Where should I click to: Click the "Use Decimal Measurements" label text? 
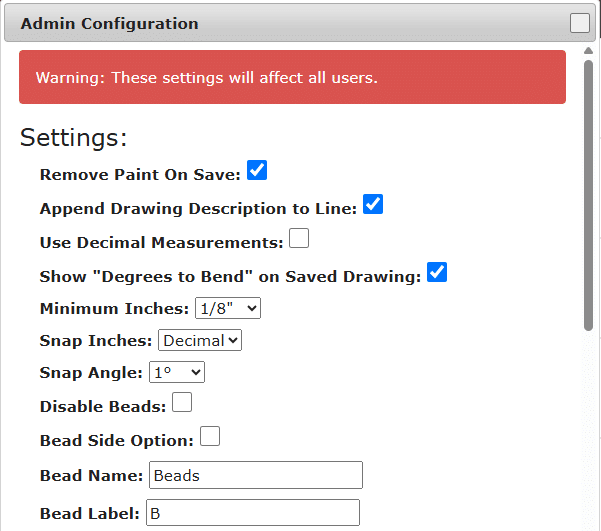(161, 242)
